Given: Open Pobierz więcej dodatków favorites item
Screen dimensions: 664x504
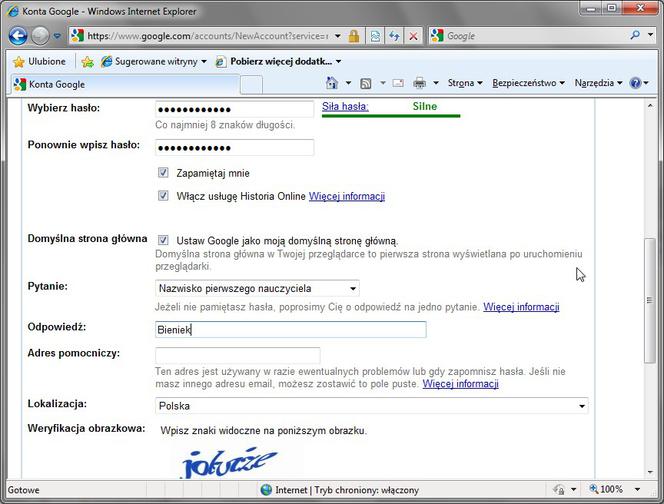Looking at the screenshot, I should pyautogui.click(x=278, y=61).
